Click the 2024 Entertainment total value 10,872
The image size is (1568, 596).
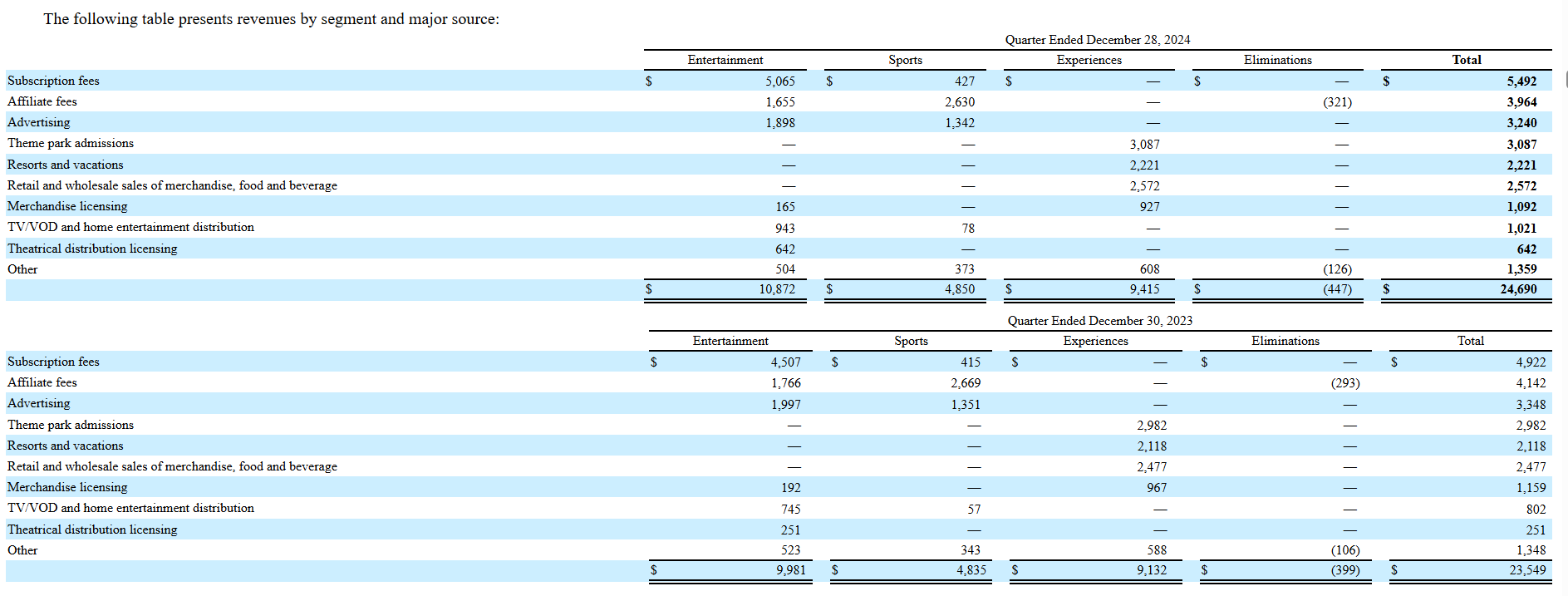click(x=776, y=289)
